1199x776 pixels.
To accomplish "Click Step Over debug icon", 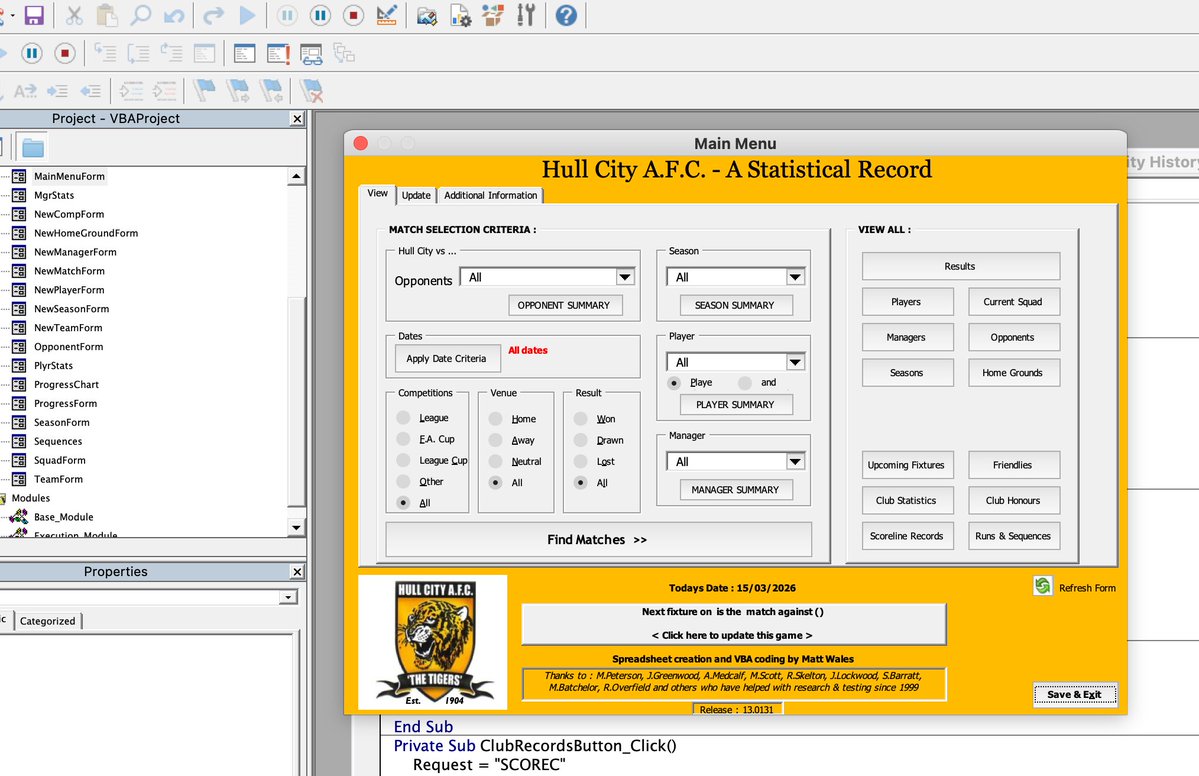I will pyautogui.click(x=138, y=53).
